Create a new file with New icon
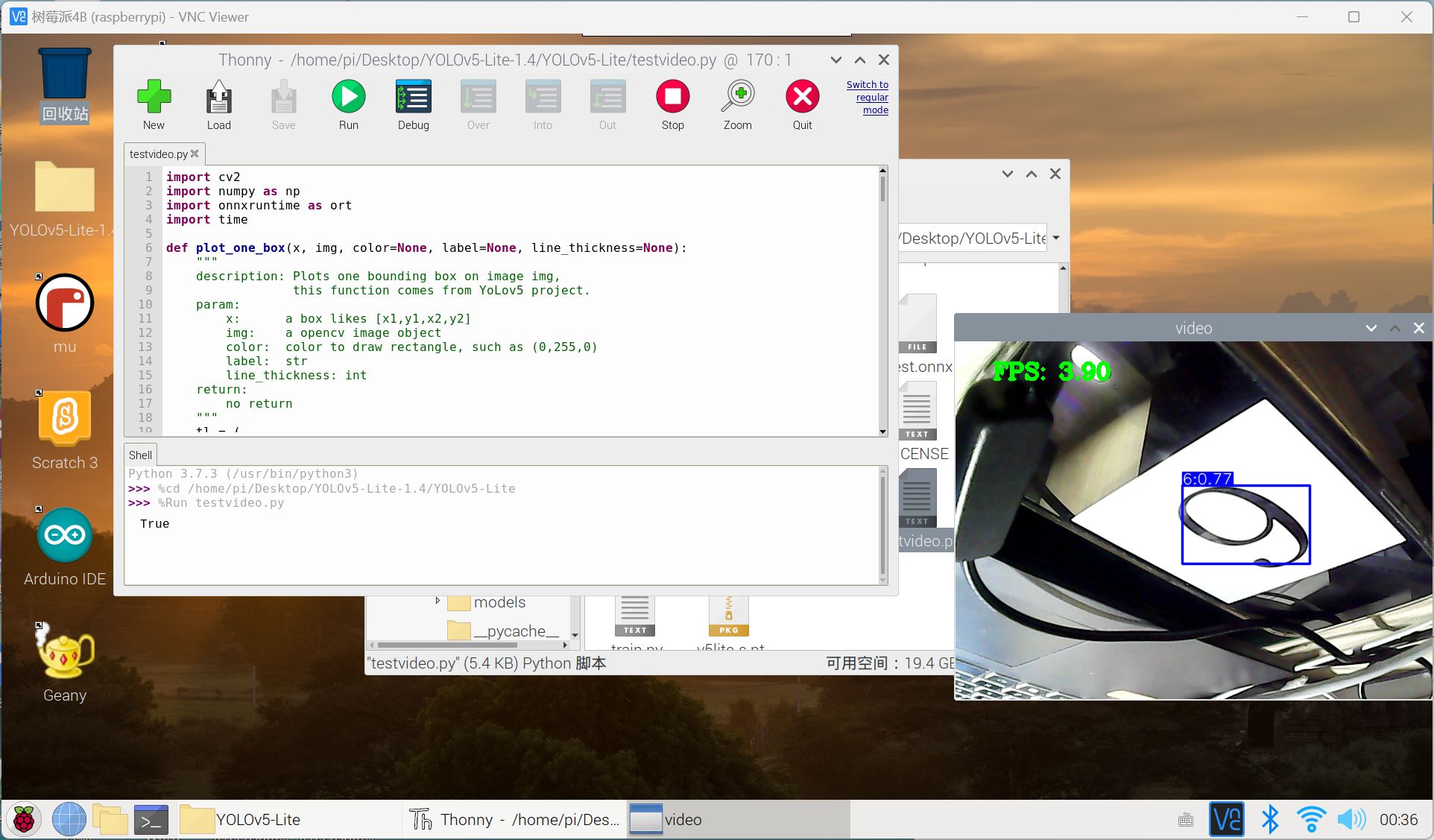The width and height of the screenshot is (1434, 840). click(x=154, y=105)
